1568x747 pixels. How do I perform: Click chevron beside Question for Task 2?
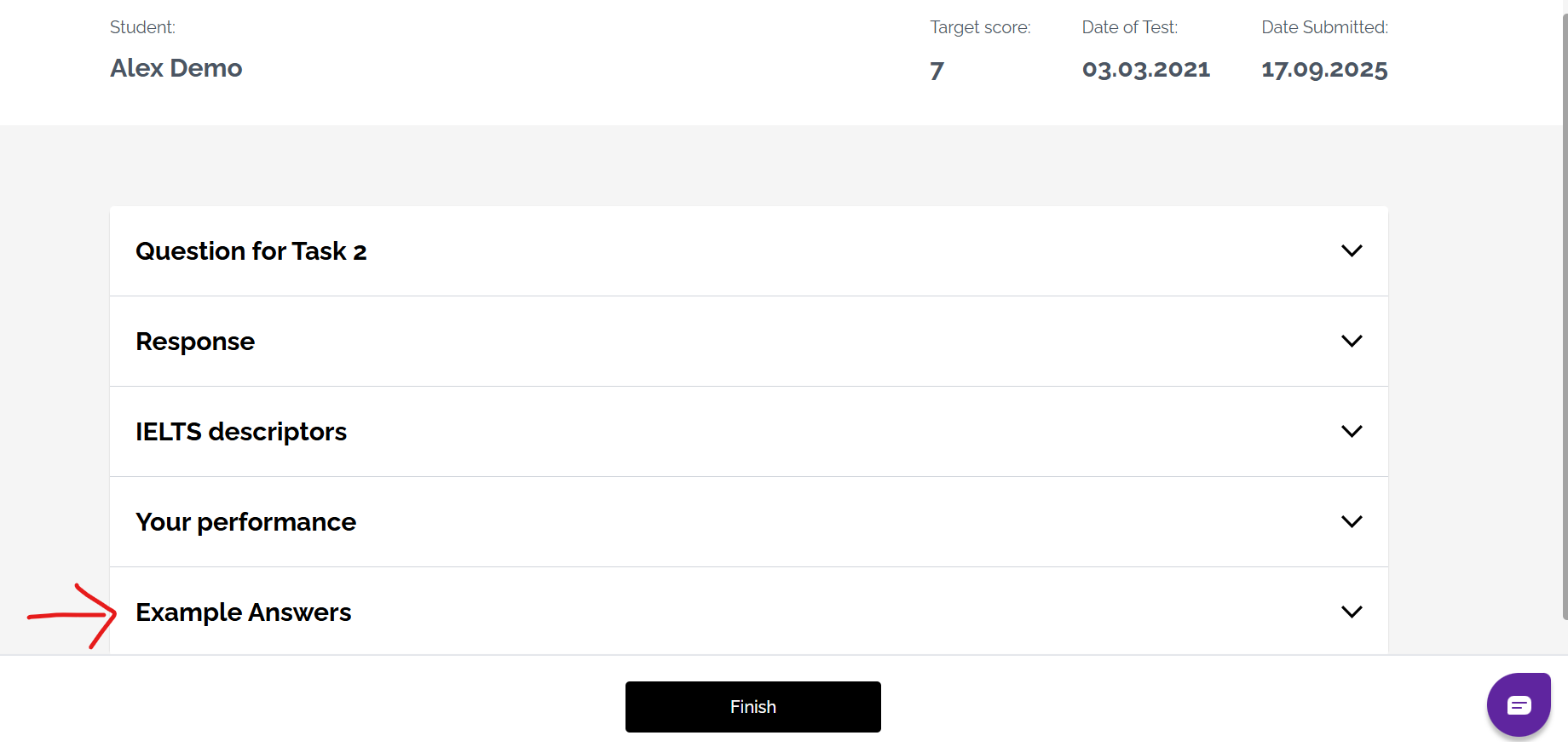click(x=1352, y=251)
